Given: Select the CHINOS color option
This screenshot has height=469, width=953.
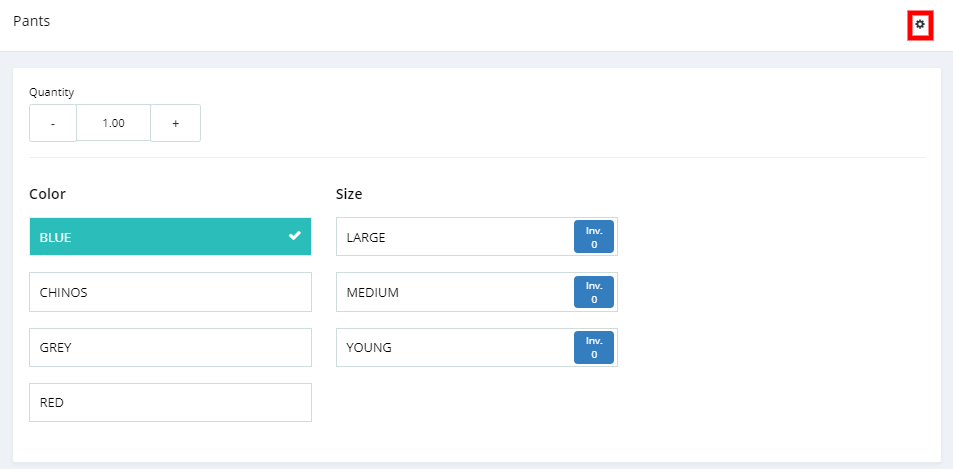Looking at the screenshot, I should click(170, 292).
